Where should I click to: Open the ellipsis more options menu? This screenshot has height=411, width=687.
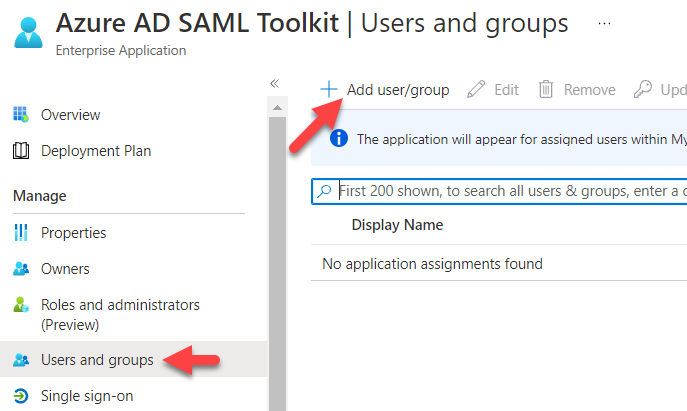[605, 24]
